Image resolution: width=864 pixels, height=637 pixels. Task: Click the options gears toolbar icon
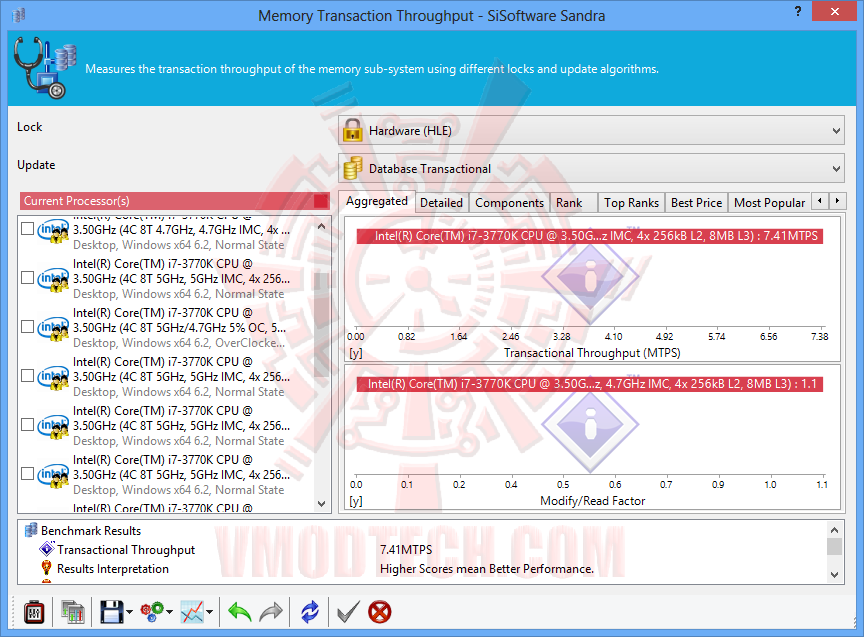pos(152,612)
